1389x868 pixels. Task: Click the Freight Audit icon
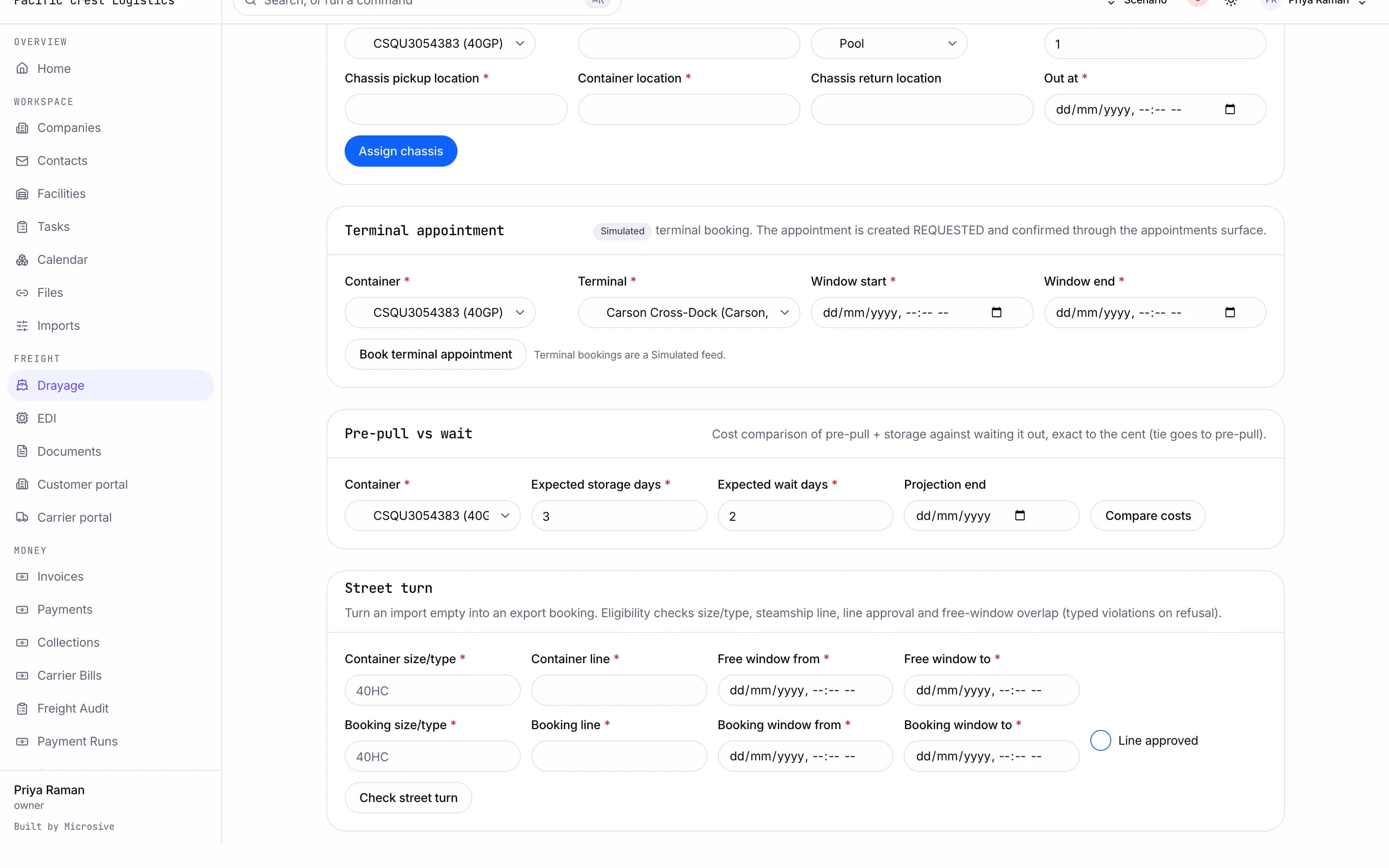[22, 708]
